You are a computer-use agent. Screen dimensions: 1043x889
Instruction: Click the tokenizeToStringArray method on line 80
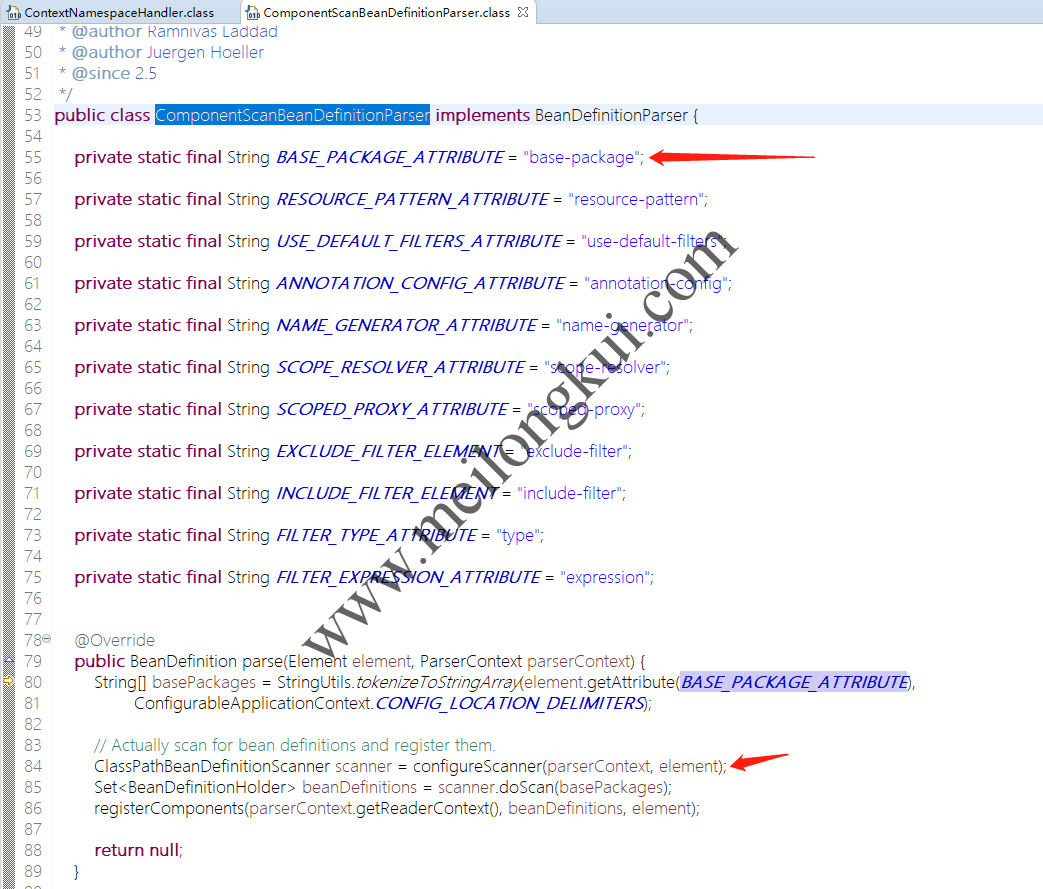[x=432, y=682]
